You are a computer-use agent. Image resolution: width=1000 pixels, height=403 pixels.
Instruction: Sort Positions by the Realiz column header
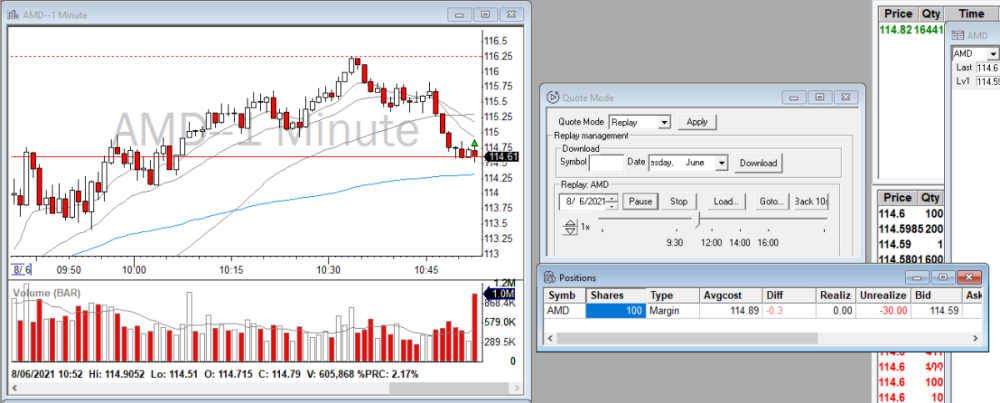(x=836, y=295)
